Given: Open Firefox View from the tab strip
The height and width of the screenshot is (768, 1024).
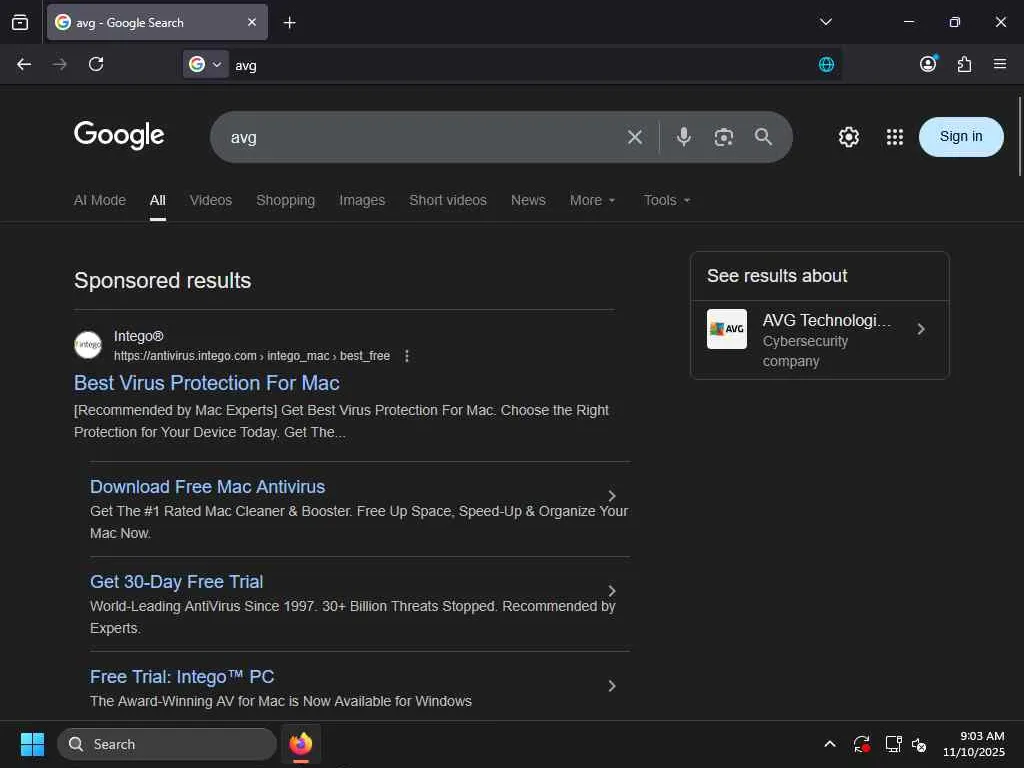Looking at the screenshot, I should (x=20, y=22).
